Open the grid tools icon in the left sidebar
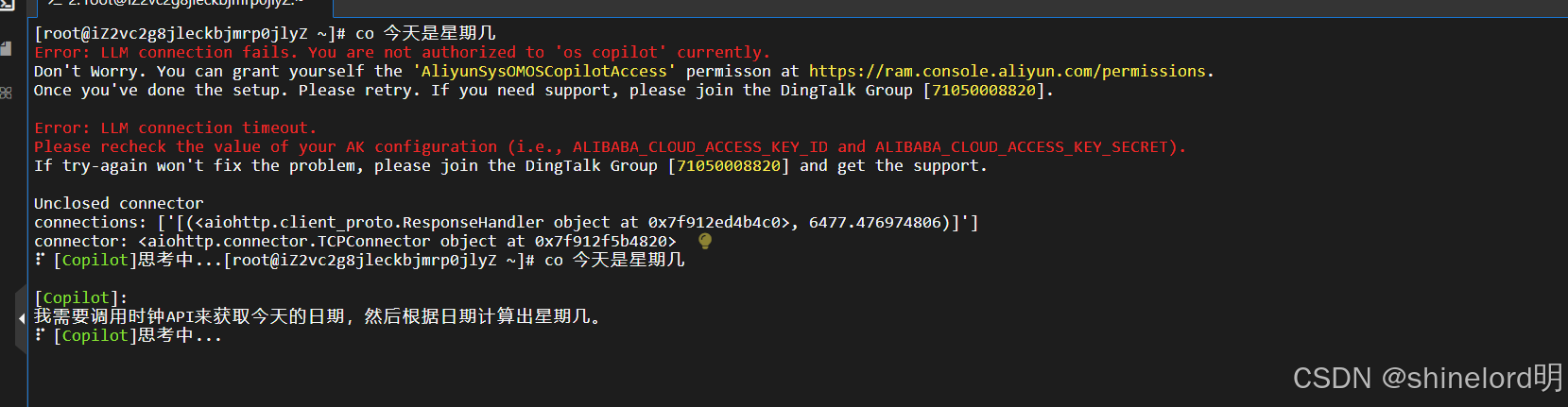Viewport: 1568px width, 407px height. pyautogui.click(x=6, y=93)
